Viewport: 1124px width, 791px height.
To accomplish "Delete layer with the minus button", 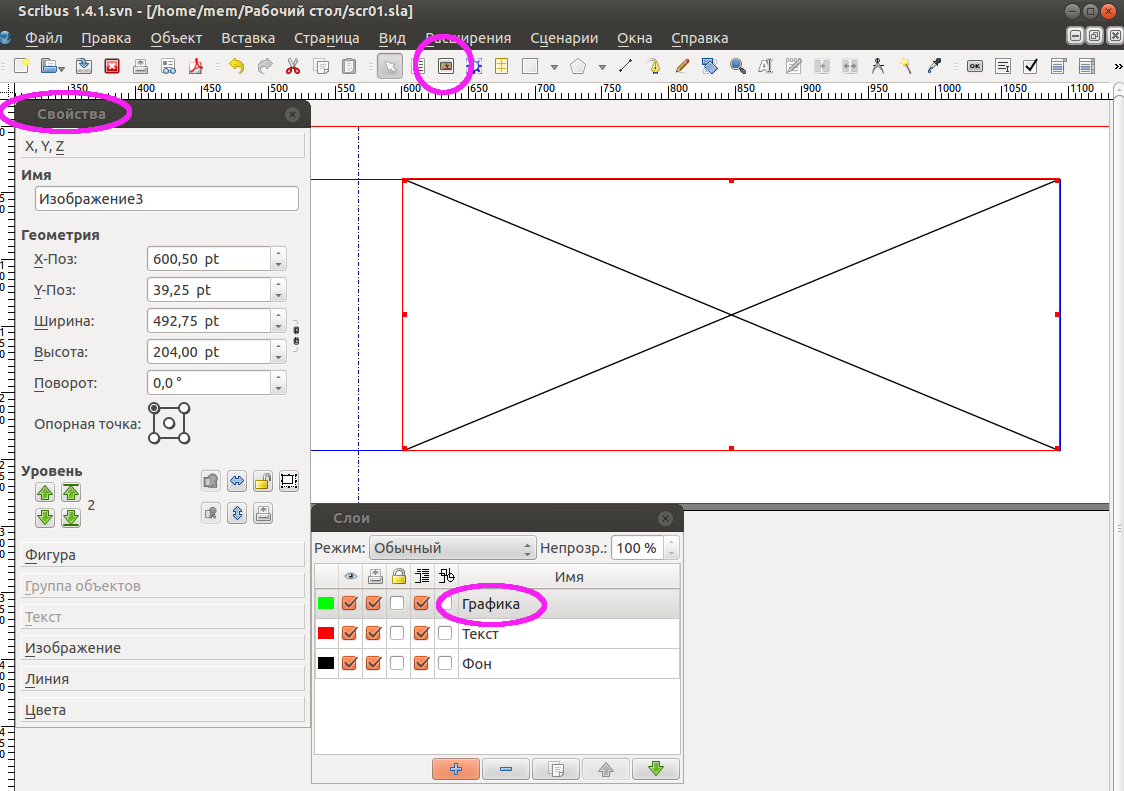I will click(x=506, y=769).
